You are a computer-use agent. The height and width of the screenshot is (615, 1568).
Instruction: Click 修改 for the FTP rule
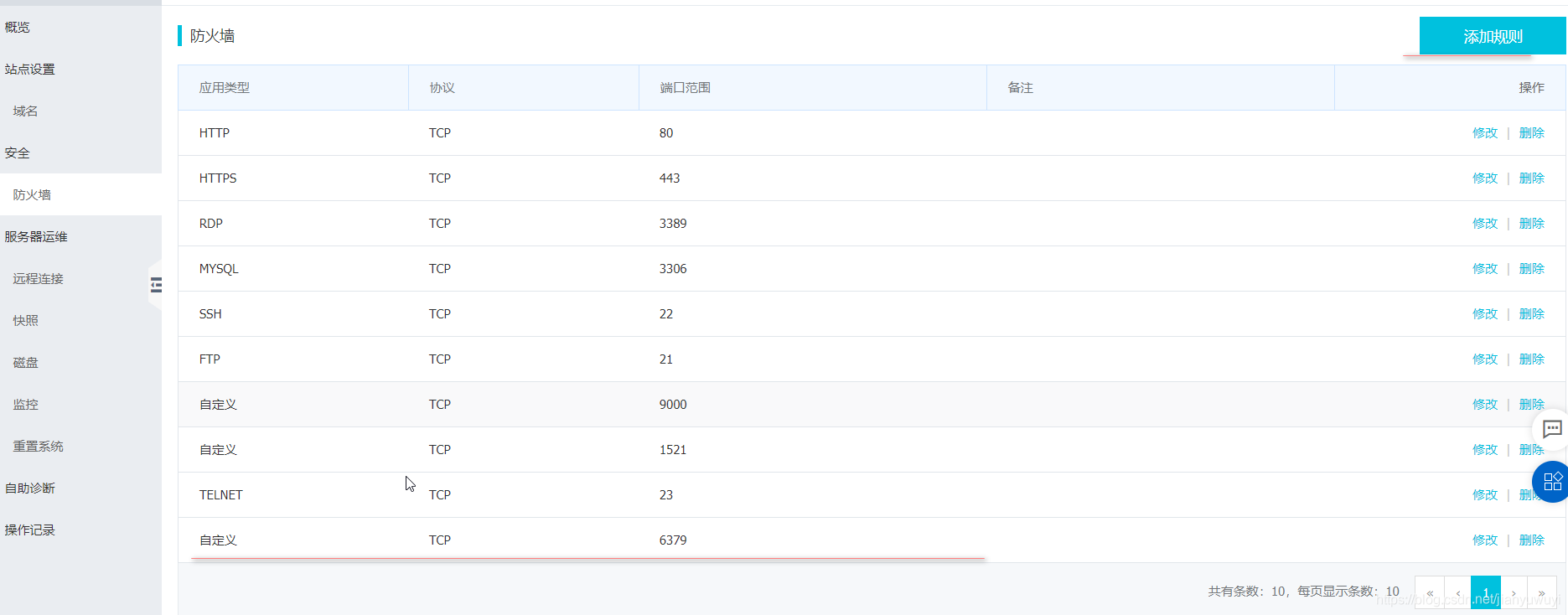tap(1485, 359)
